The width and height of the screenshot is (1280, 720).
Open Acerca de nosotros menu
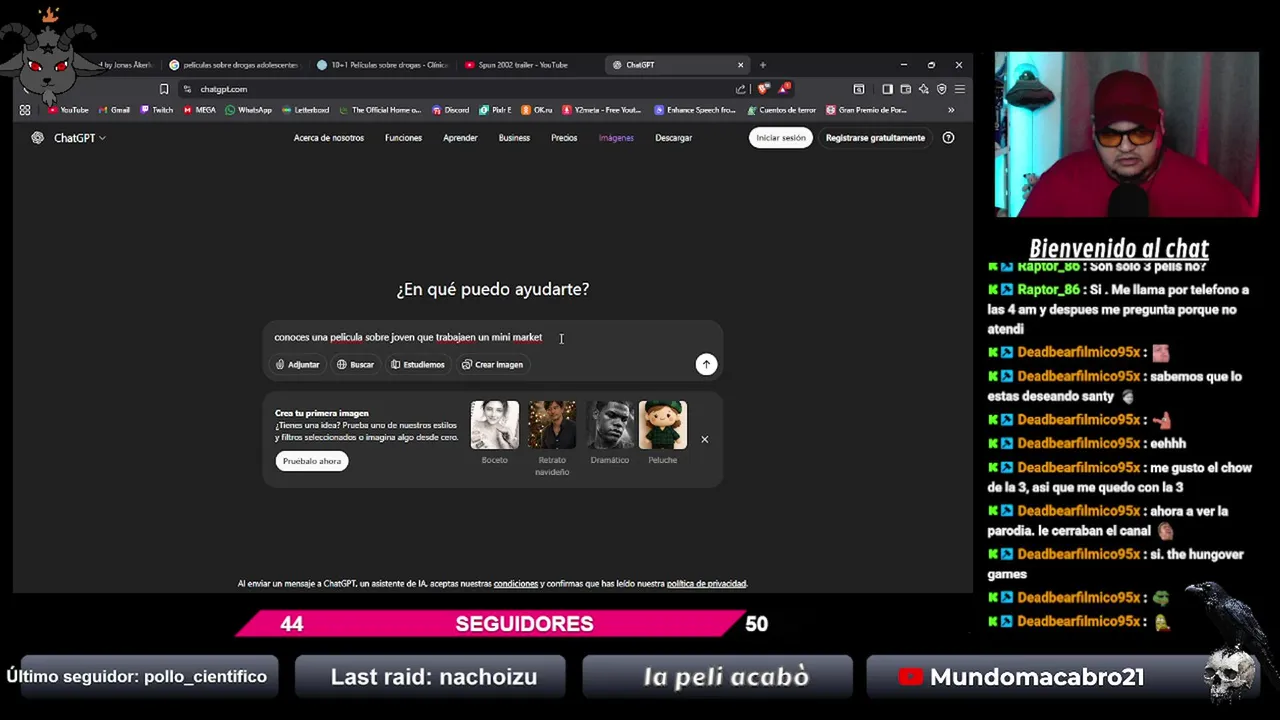(x=329, y=138)
